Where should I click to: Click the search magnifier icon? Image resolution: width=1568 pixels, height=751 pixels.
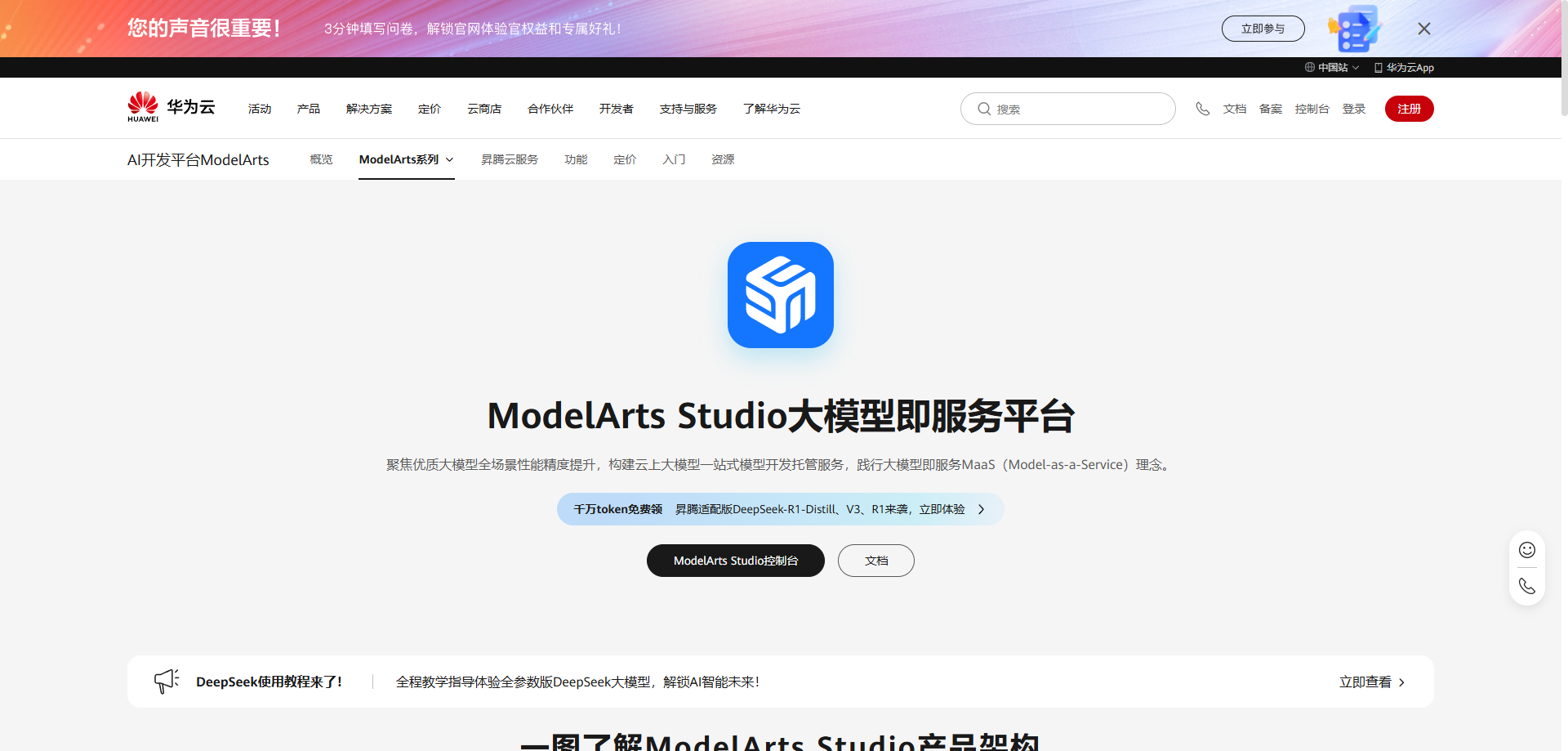tap(984, 109)
